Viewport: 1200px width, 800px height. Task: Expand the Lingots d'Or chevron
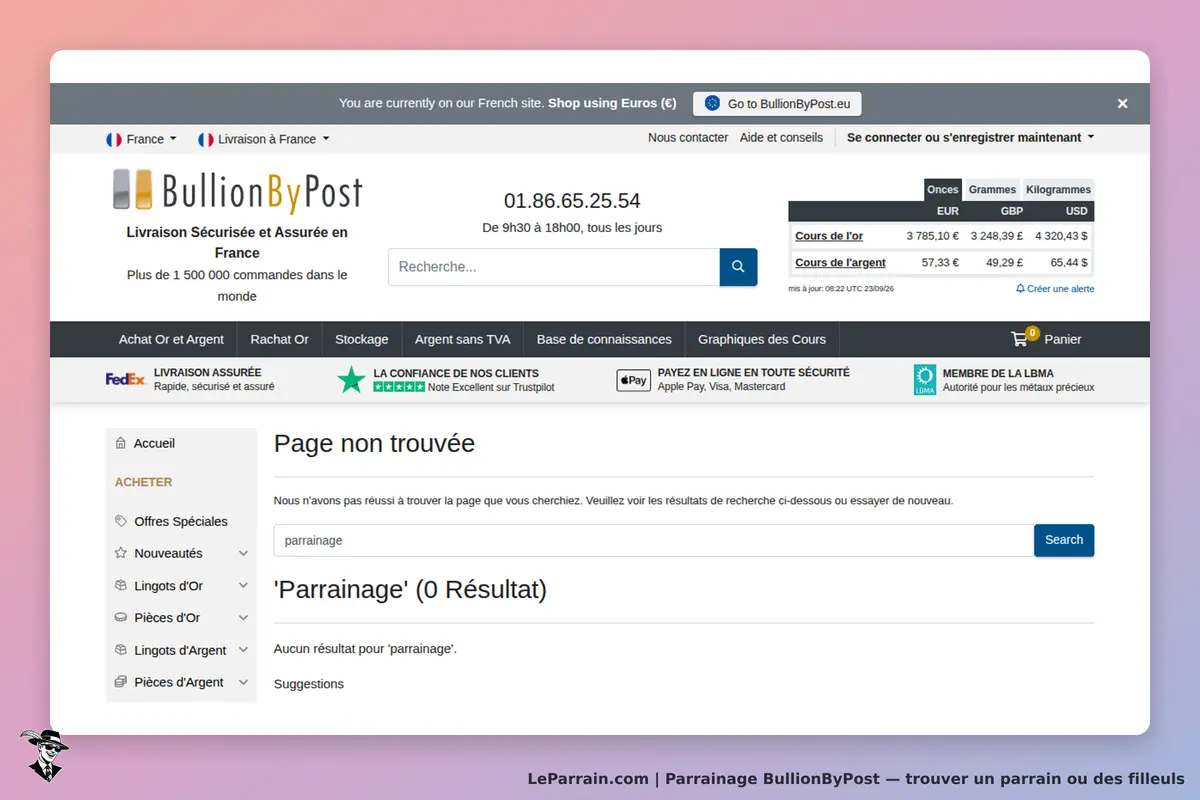243,585
